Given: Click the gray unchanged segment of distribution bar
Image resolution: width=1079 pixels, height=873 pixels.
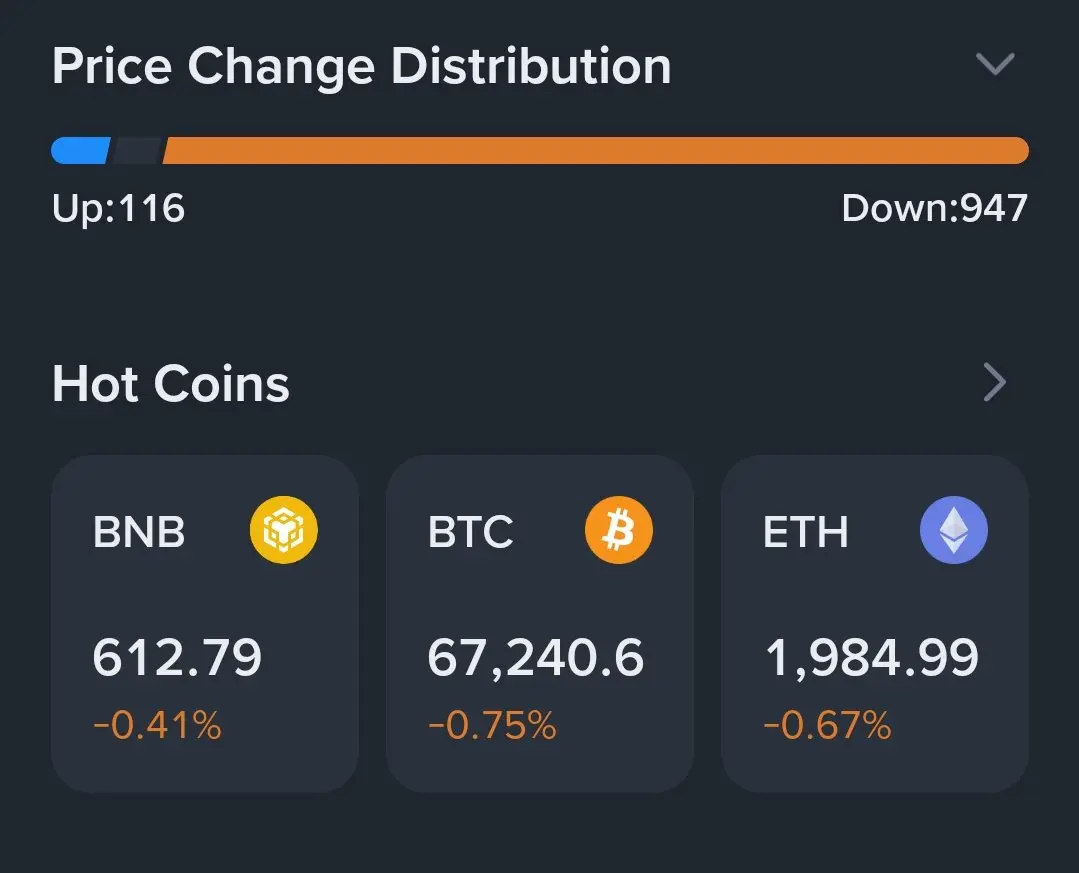Looking at the screenshot, I should 137,150.
